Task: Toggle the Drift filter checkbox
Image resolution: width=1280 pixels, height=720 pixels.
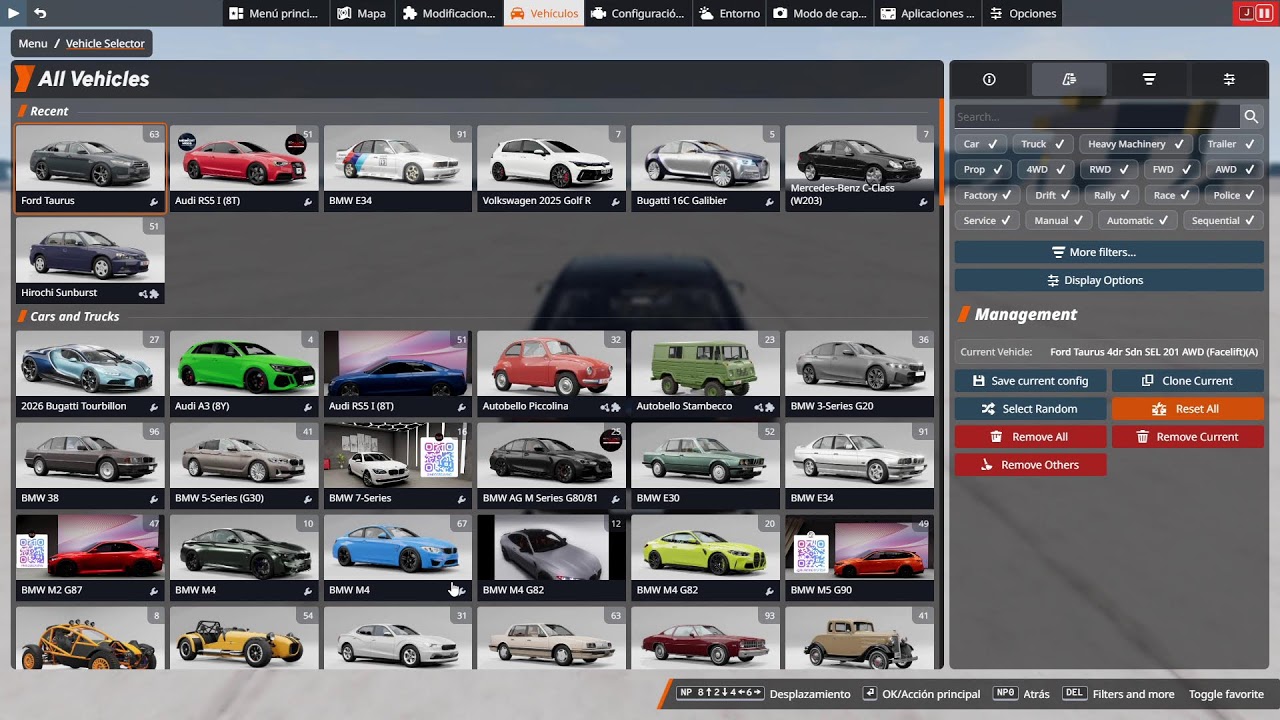Action: point(1052,196)
